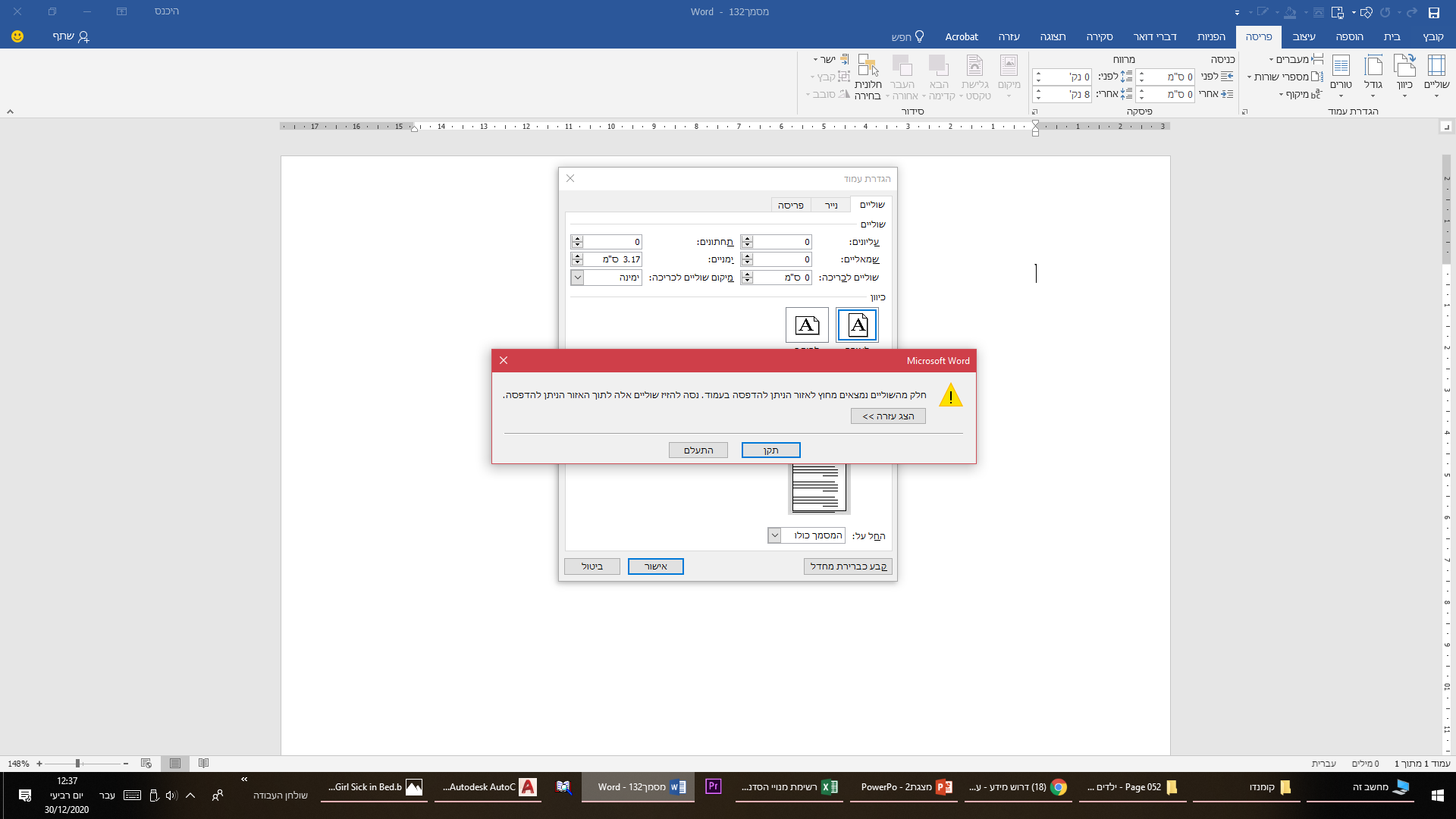Switch to the Excel taskbar window
Viewport: 1456px width, 819px height.
(x=790, y=787)
